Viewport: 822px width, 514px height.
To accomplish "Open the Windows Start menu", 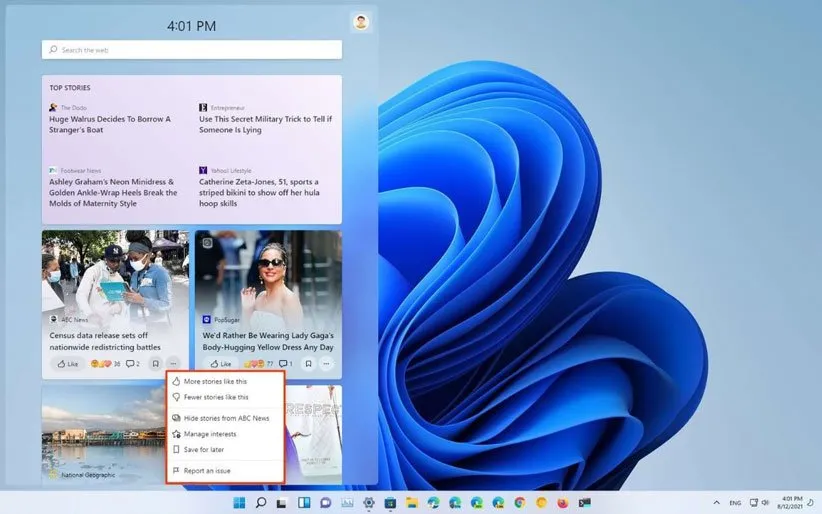I will click(x=239, y=502).
